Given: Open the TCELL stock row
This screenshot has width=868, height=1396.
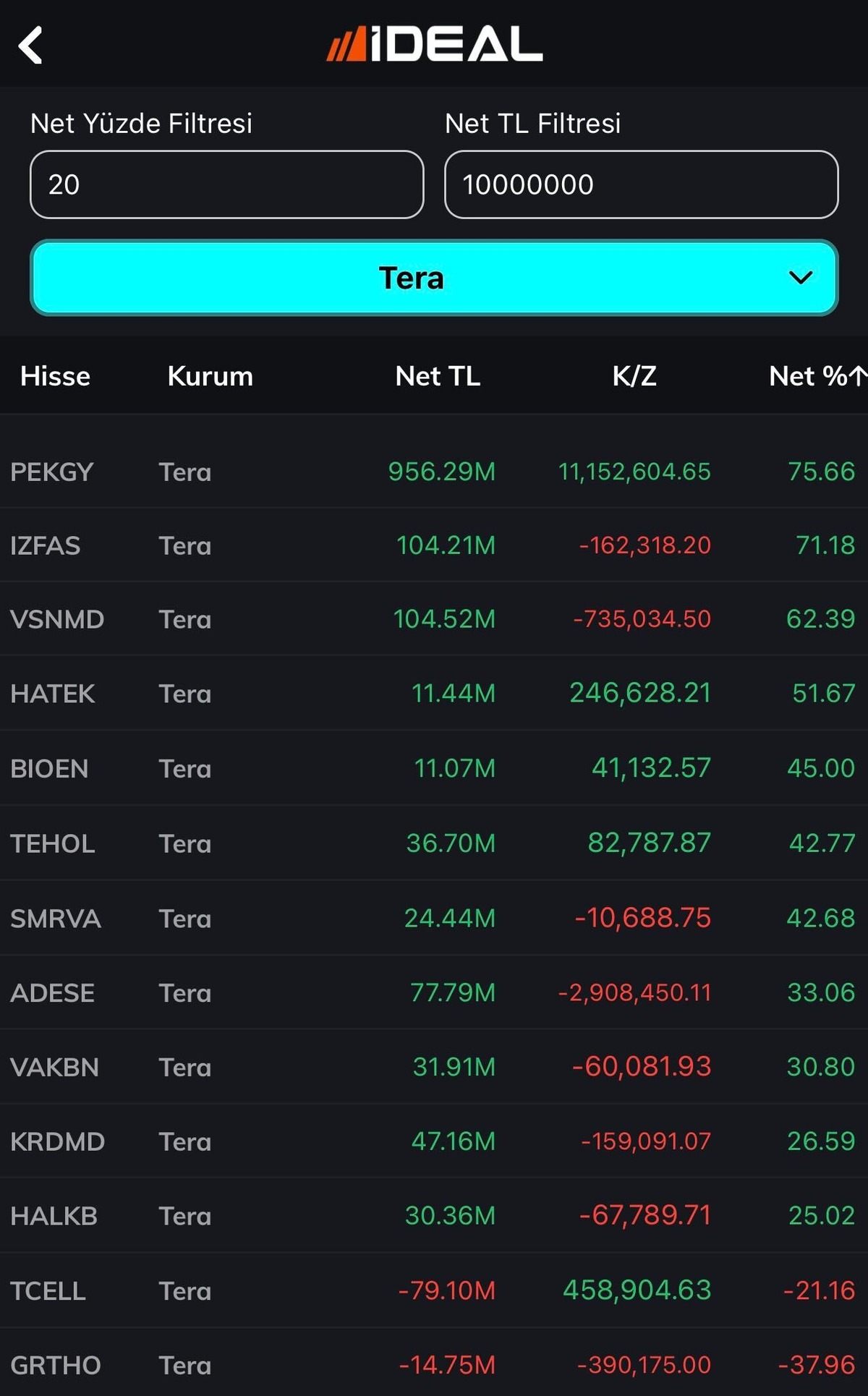Looking at the screenshot, I should pyautogui.click(x=434, y=1290).
